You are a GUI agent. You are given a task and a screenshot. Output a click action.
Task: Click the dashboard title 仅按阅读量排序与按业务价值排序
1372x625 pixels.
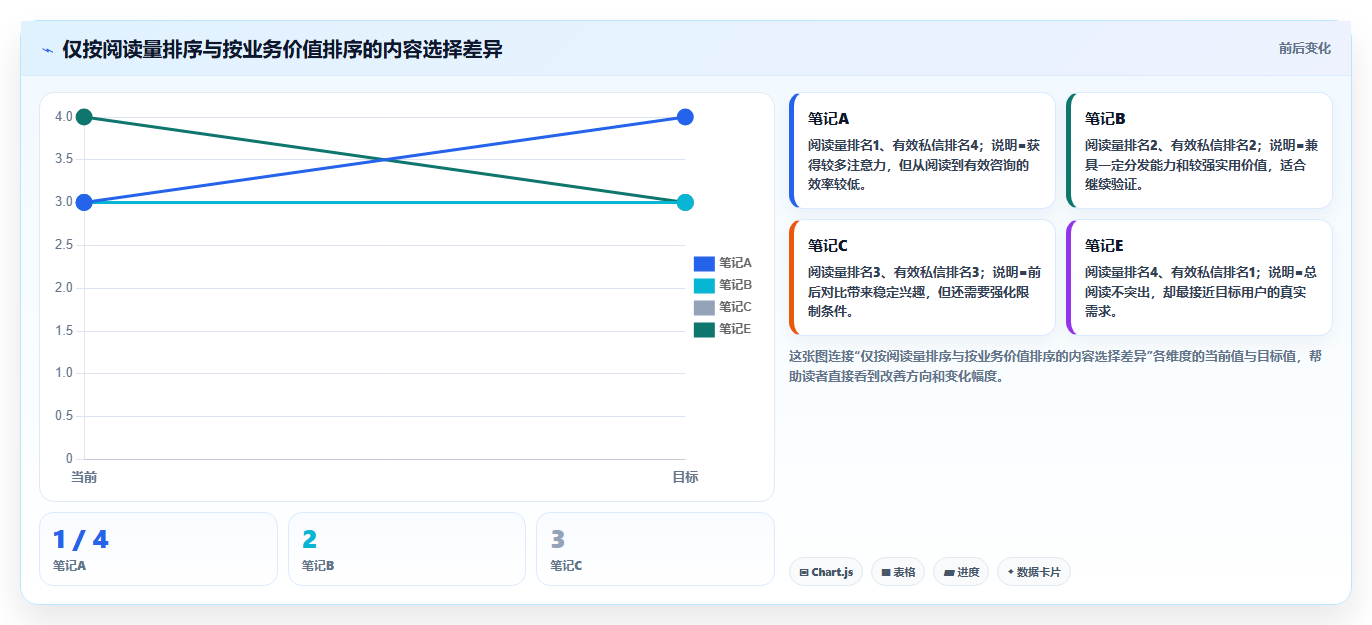coord(282,49)
